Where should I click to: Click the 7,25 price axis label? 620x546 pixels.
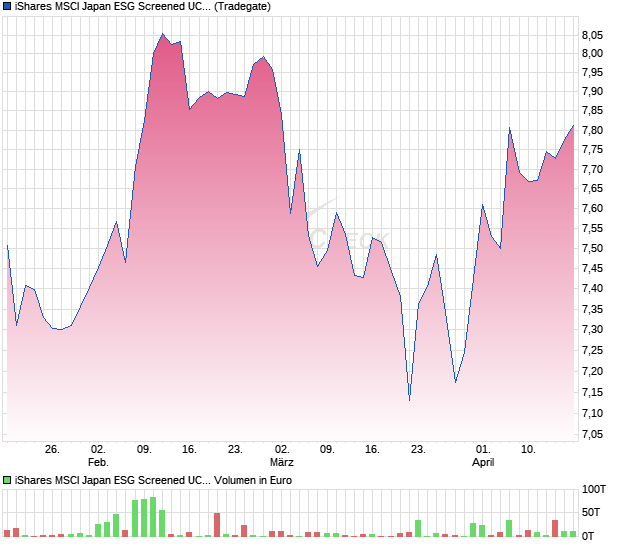click(592, 350)
